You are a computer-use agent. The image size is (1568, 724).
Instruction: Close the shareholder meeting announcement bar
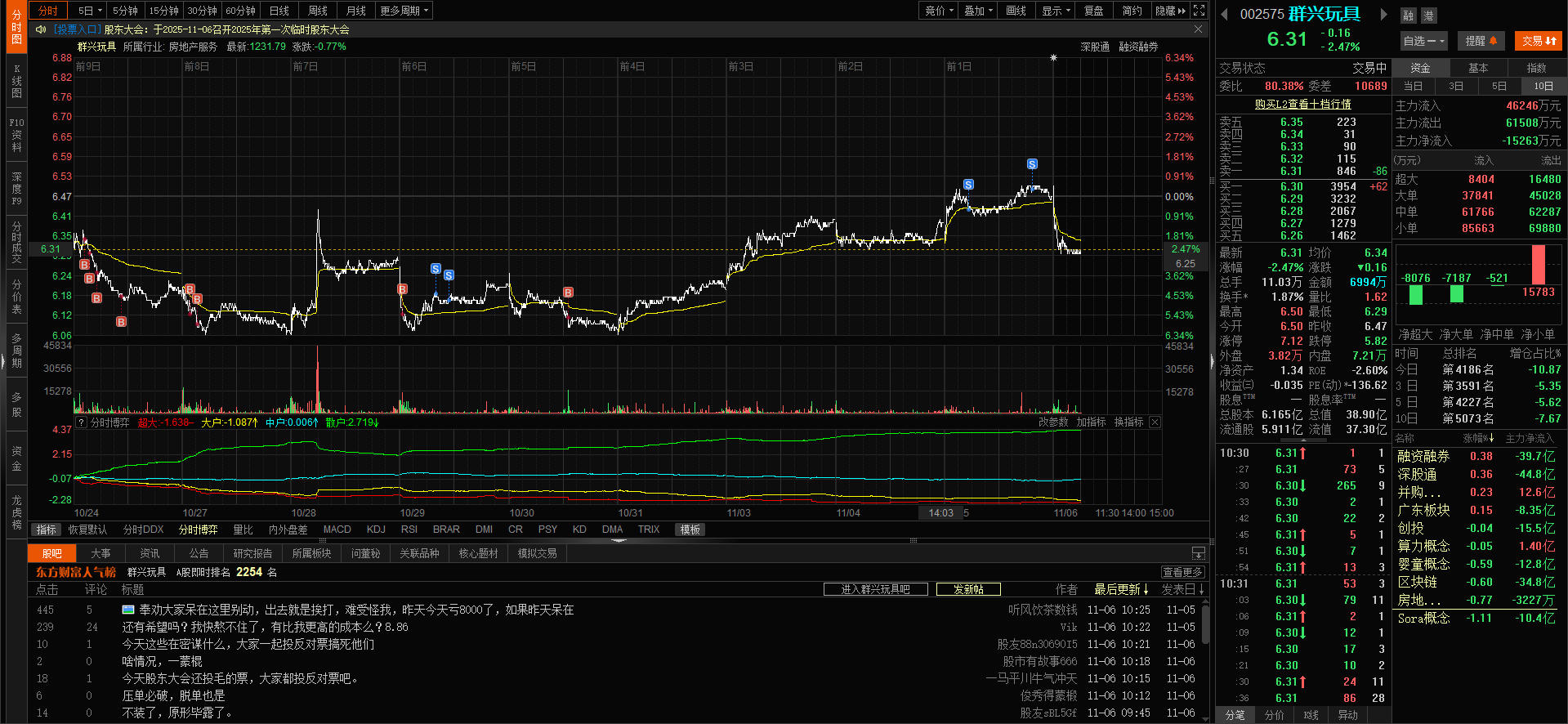click(x=1198, y=29)
